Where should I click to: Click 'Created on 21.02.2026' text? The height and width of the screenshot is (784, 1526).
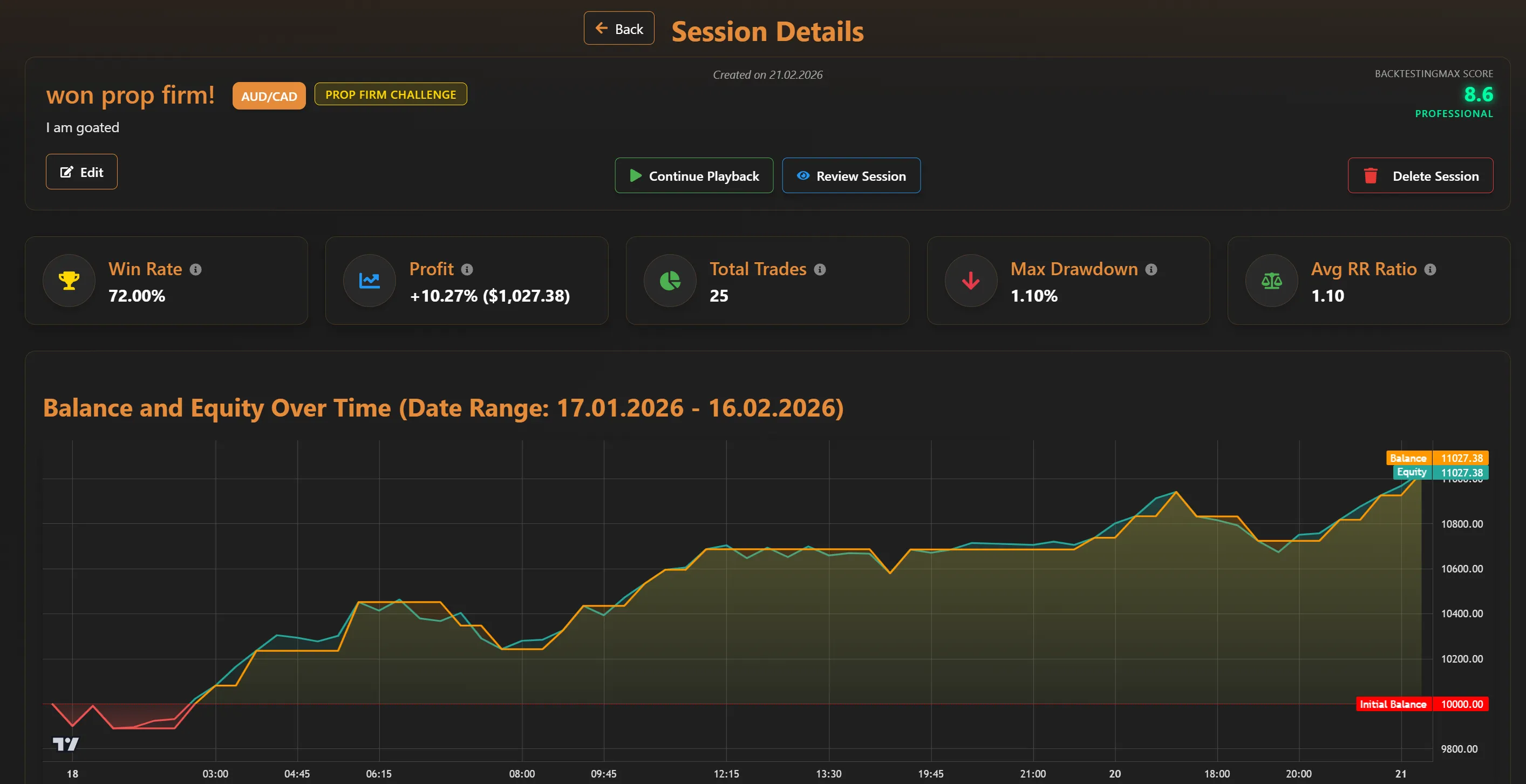coord(768,74)
